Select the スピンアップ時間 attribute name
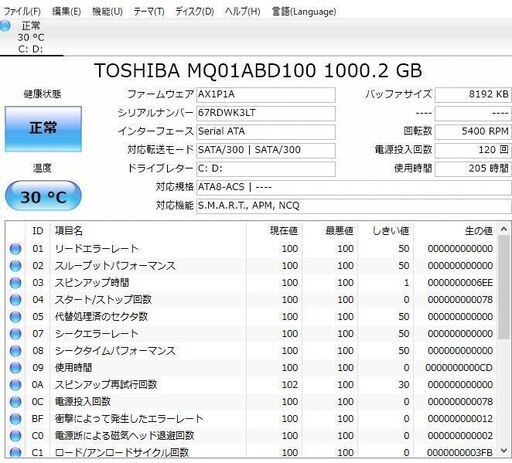 pyautogui.click(x=92, y=283)
